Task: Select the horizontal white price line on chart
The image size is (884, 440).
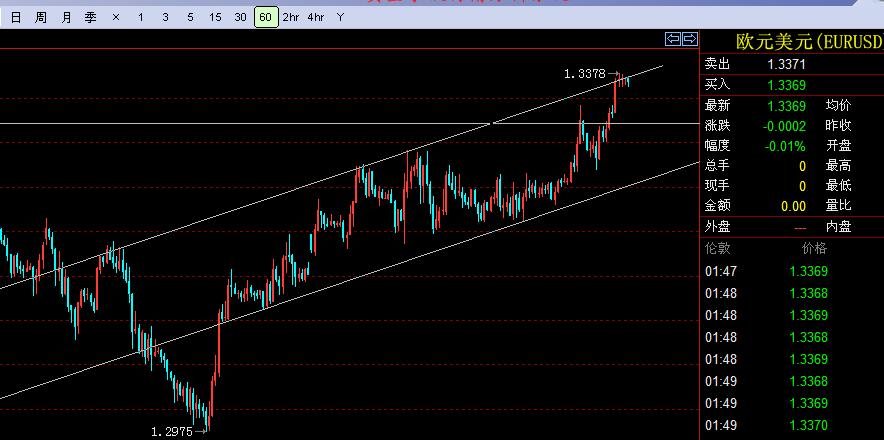Action: click(350, 123)
